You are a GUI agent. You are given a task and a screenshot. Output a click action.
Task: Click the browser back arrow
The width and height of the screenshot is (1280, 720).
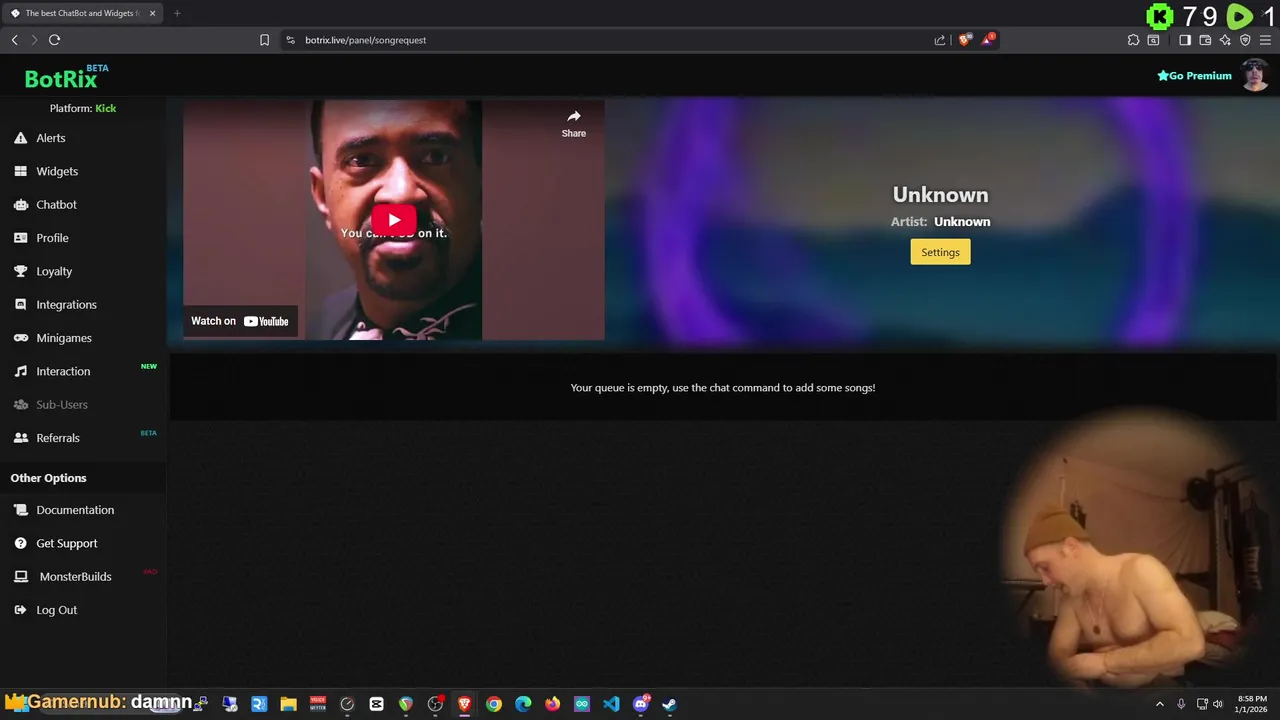pos(14,40)
